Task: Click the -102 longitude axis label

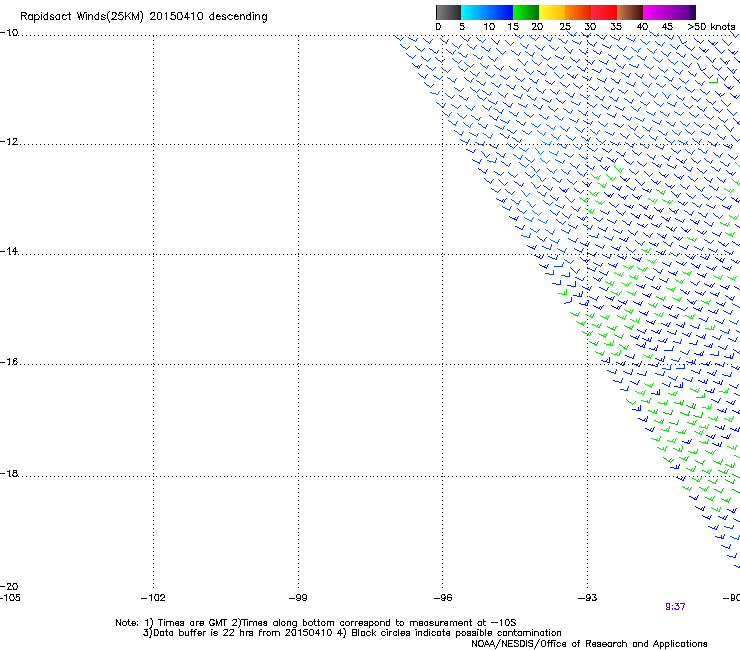Action: point(153,598)
